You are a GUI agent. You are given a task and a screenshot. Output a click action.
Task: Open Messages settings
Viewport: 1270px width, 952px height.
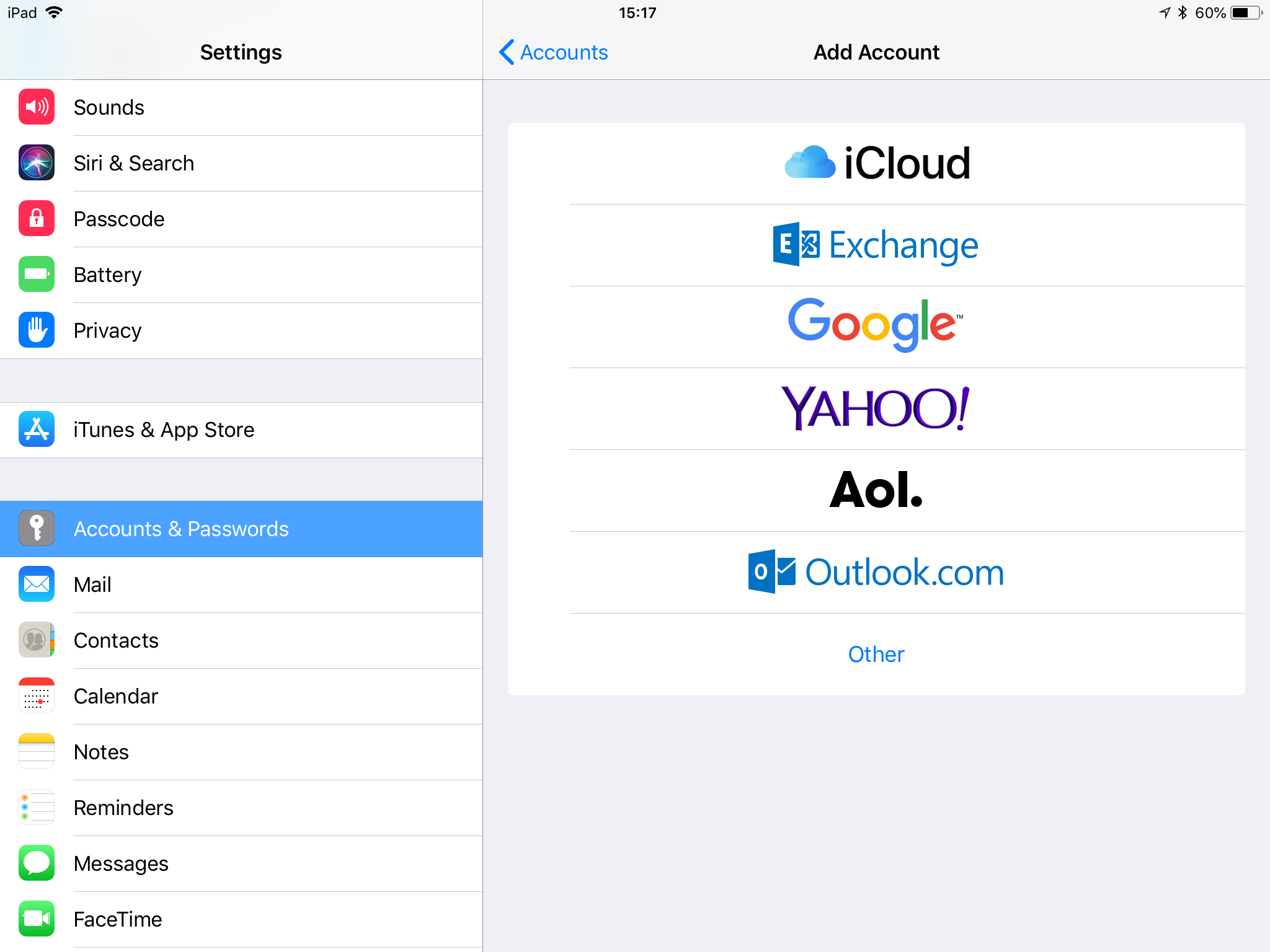[241, 863]
